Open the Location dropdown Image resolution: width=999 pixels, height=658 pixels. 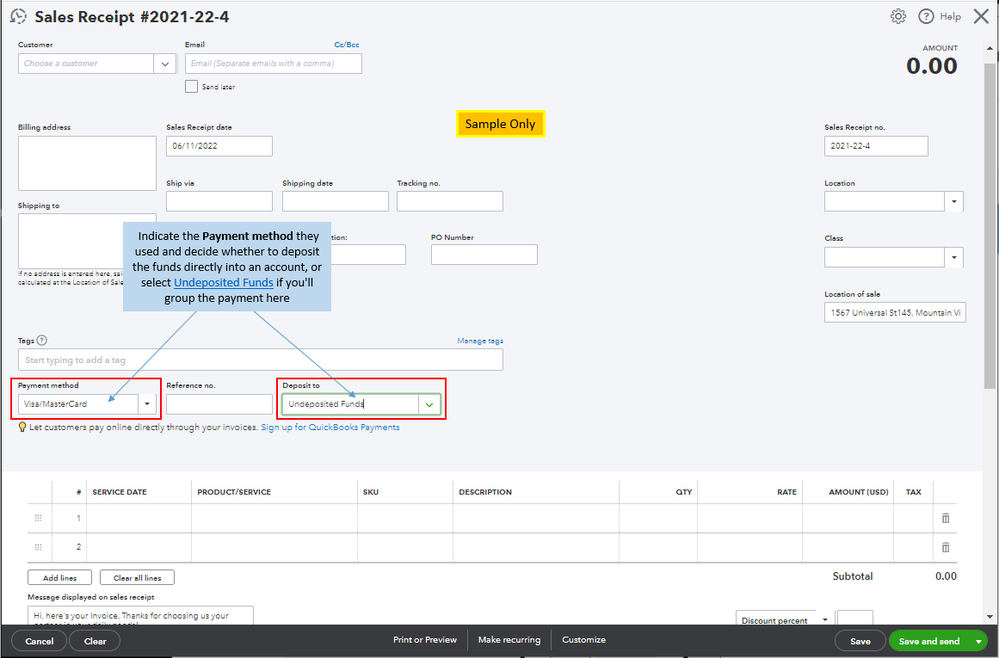(954, 201)
